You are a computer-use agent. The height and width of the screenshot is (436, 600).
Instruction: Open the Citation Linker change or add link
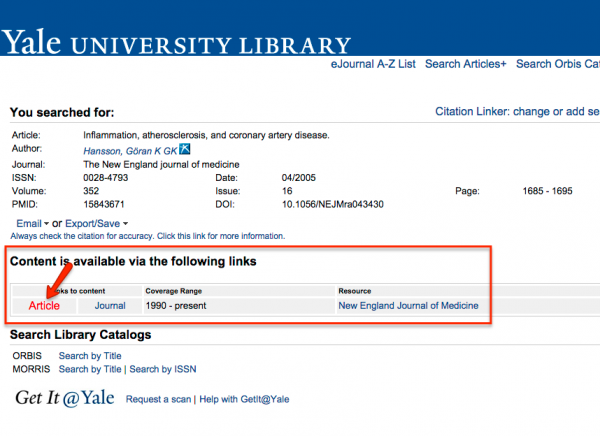click(x=517, y=111)
